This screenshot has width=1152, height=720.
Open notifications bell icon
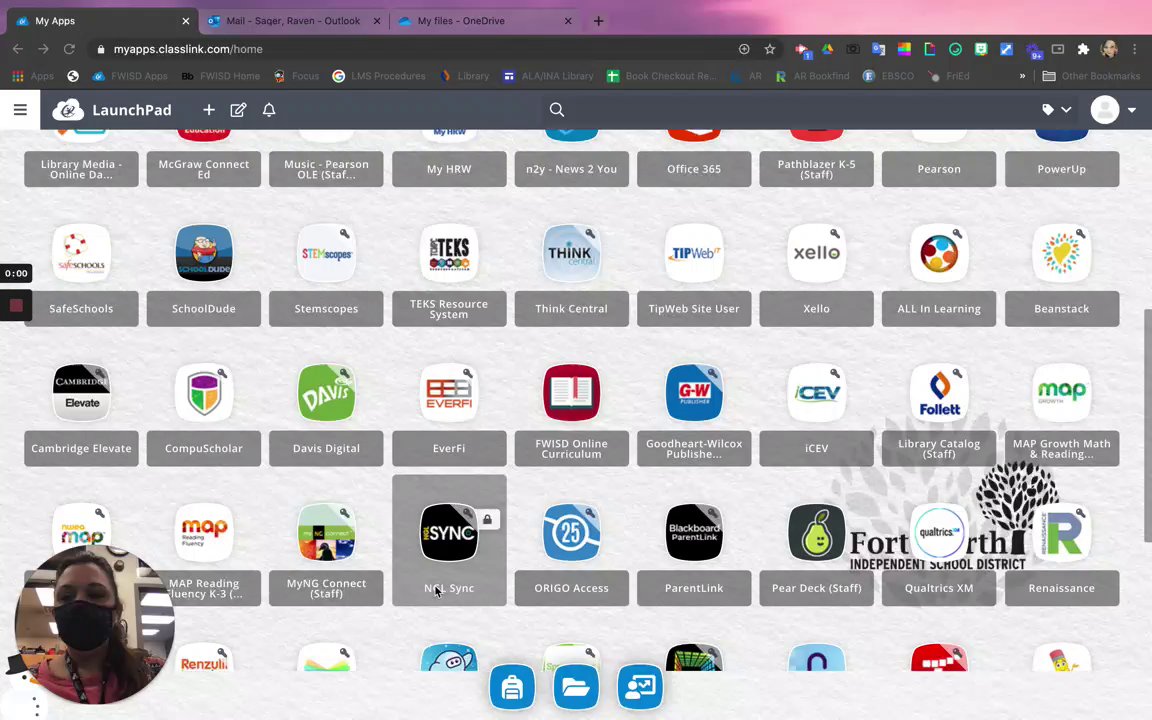coord(269,109)
